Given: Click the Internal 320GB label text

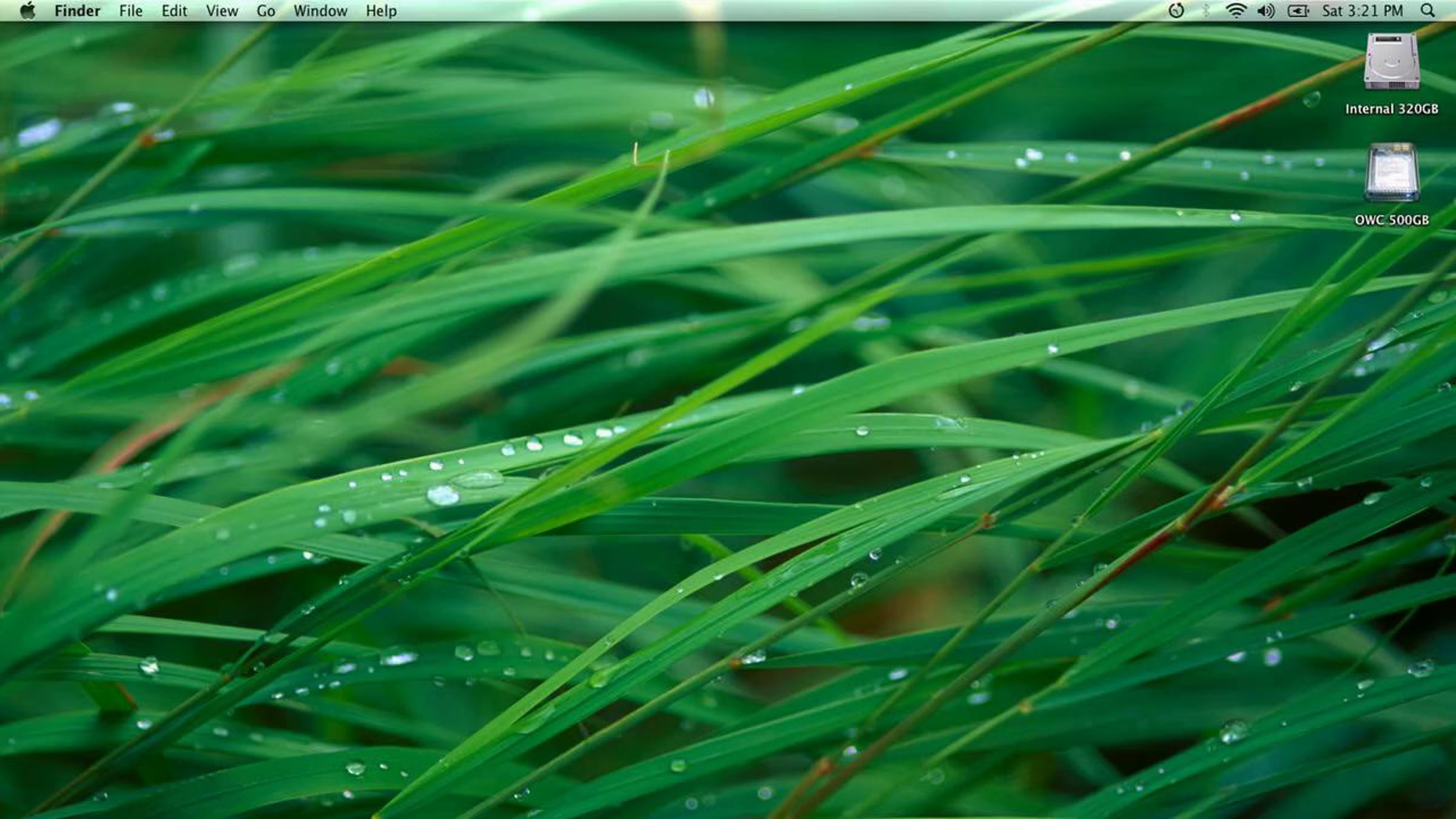Looking at the screenshot, I should pos(1392,109).
